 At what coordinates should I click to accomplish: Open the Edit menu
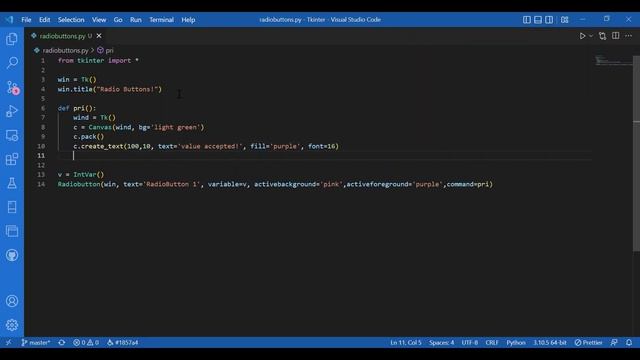pyautogui.click(x=44, y=20)
